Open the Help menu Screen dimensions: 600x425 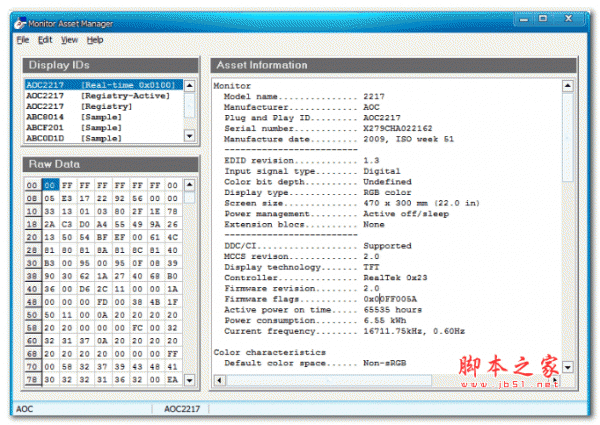click(95, 40)
